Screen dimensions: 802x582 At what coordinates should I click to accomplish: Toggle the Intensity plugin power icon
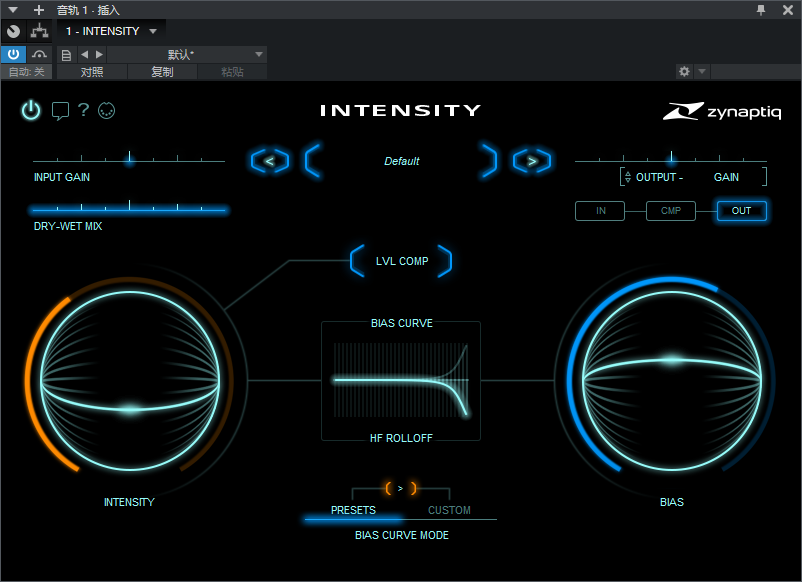point(31,110)
